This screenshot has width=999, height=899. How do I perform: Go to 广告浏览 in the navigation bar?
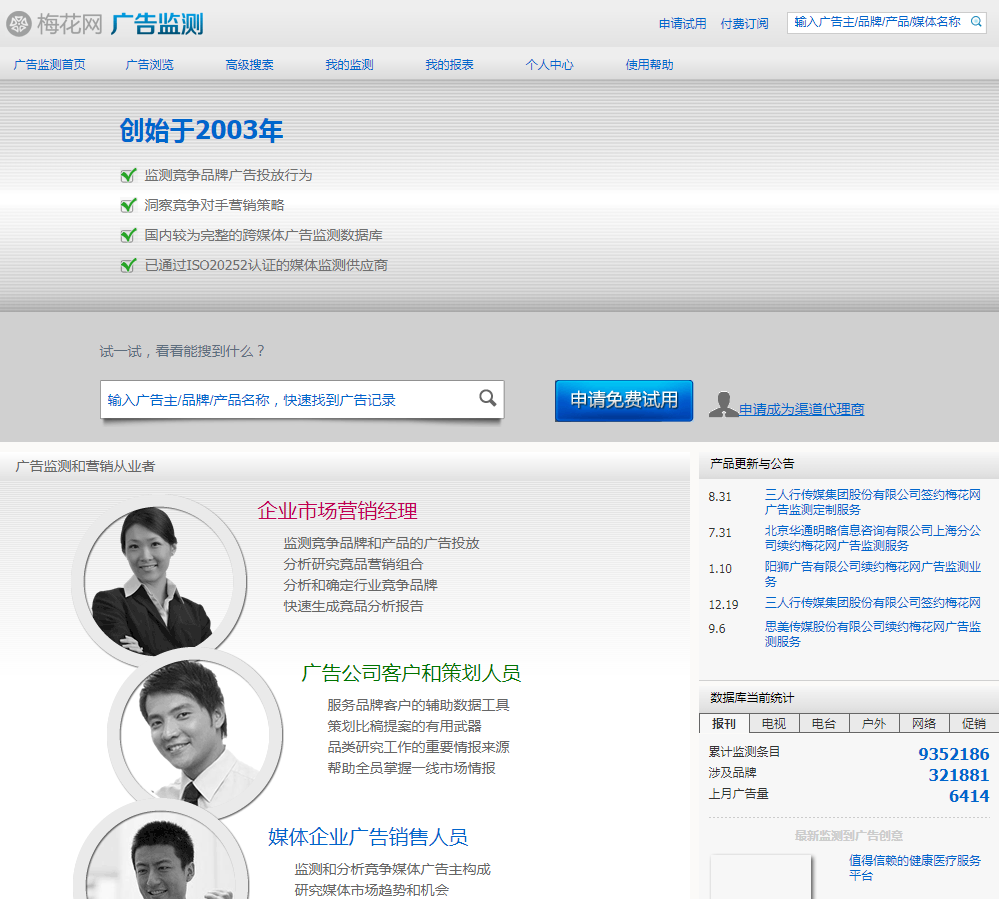150,64
